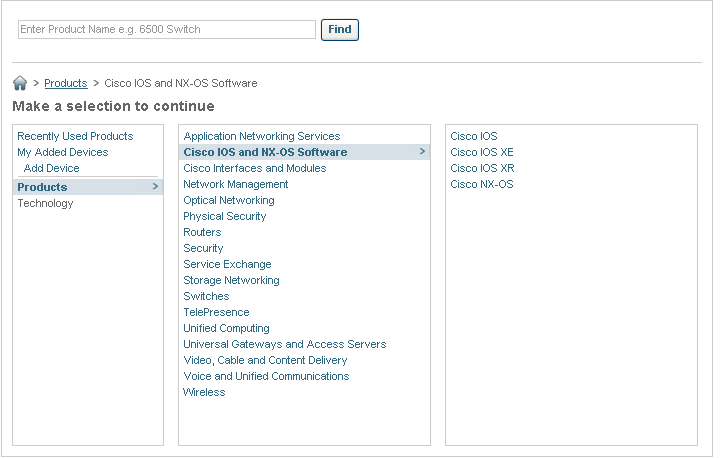The height and width of the screenshot is (458, 720).
Task: Open the Products breadcrumb link
Action: pos(66,83)
